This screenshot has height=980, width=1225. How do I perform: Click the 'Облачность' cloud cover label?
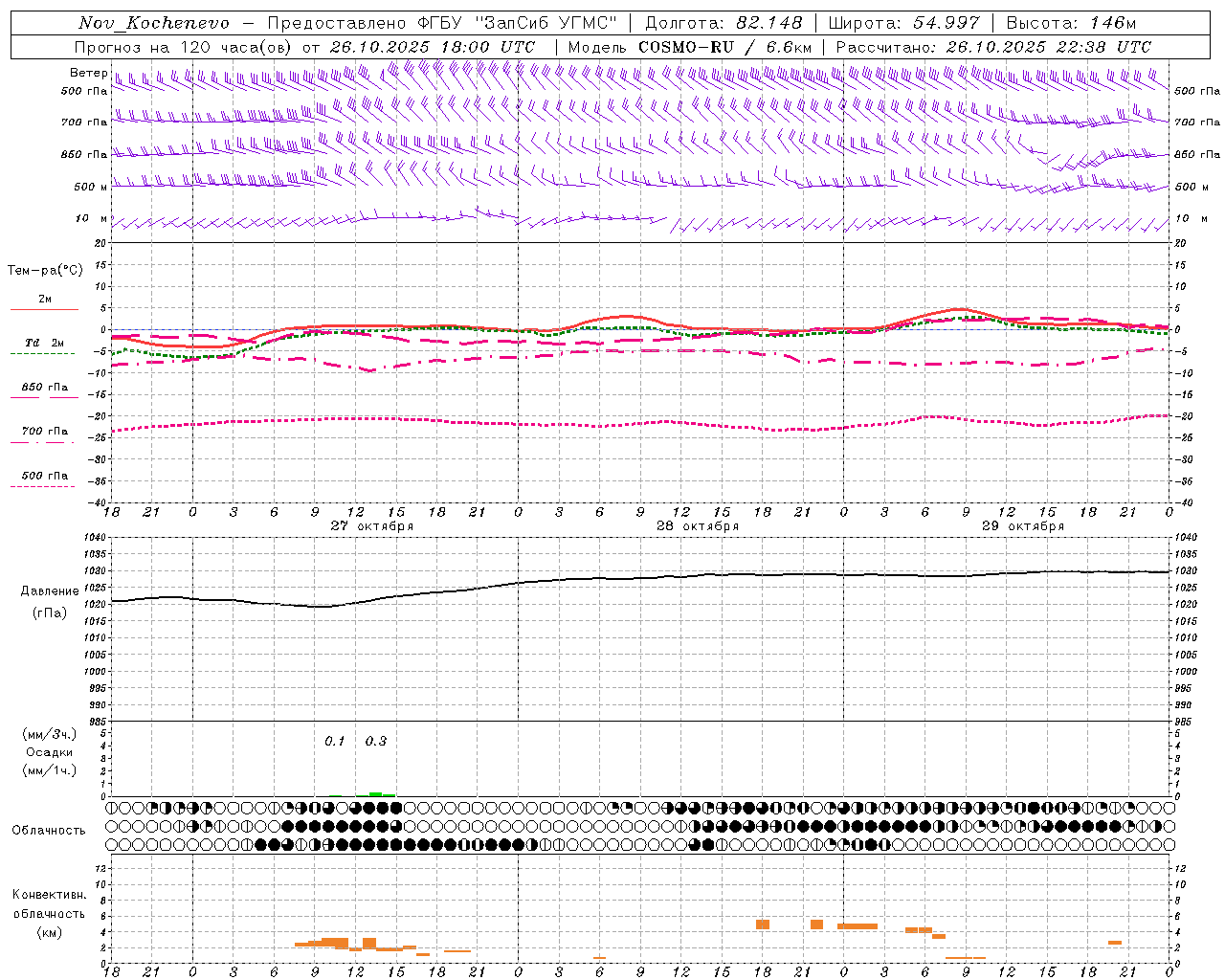(49, 831)
